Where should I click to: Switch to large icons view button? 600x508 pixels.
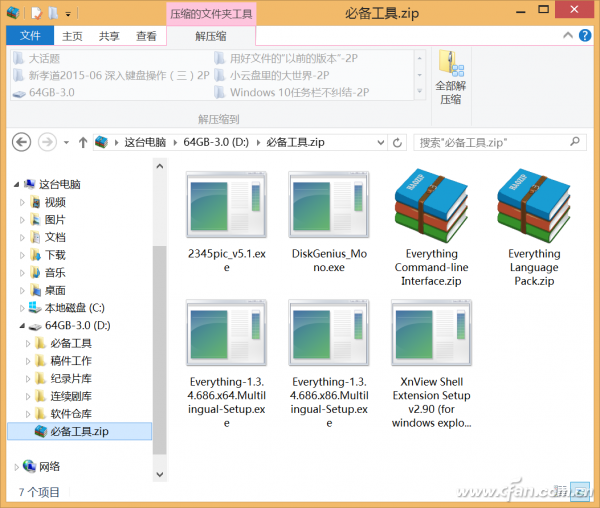[x=582, y=491]
